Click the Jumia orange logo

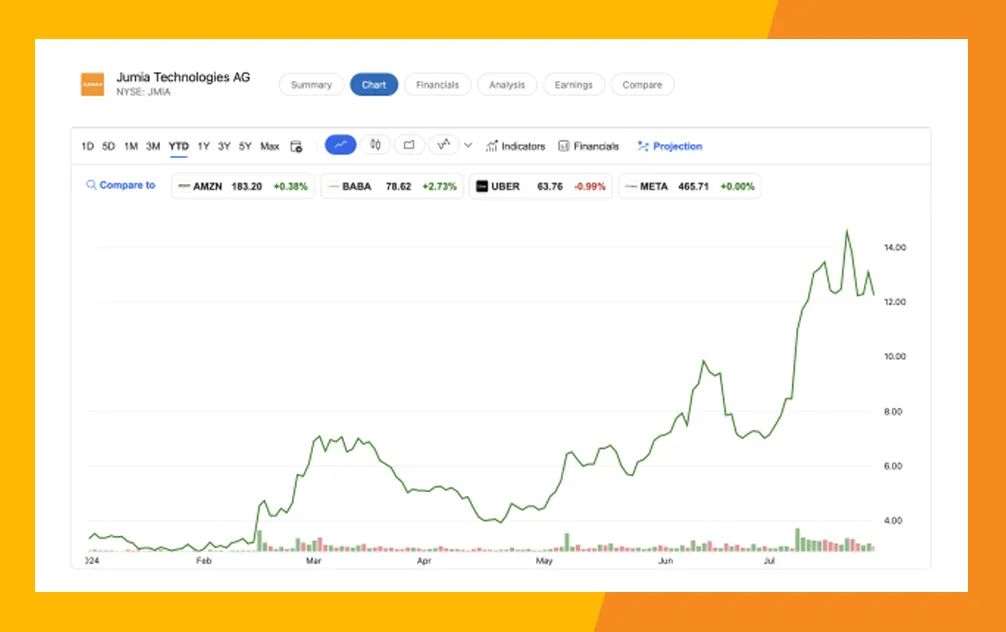pos(92,84)
